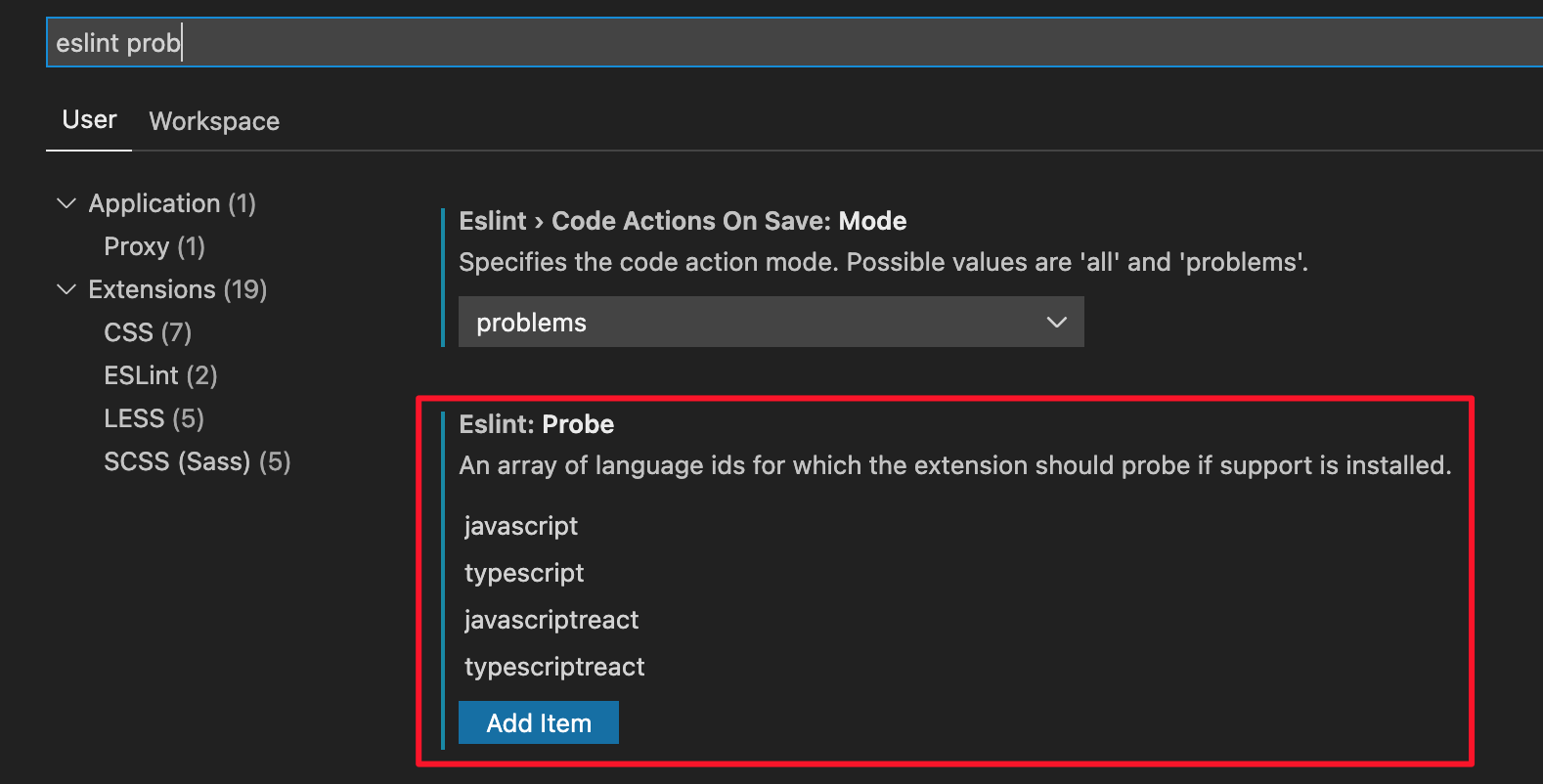
Task: Select the Application (1) category label
Action: 172,203
